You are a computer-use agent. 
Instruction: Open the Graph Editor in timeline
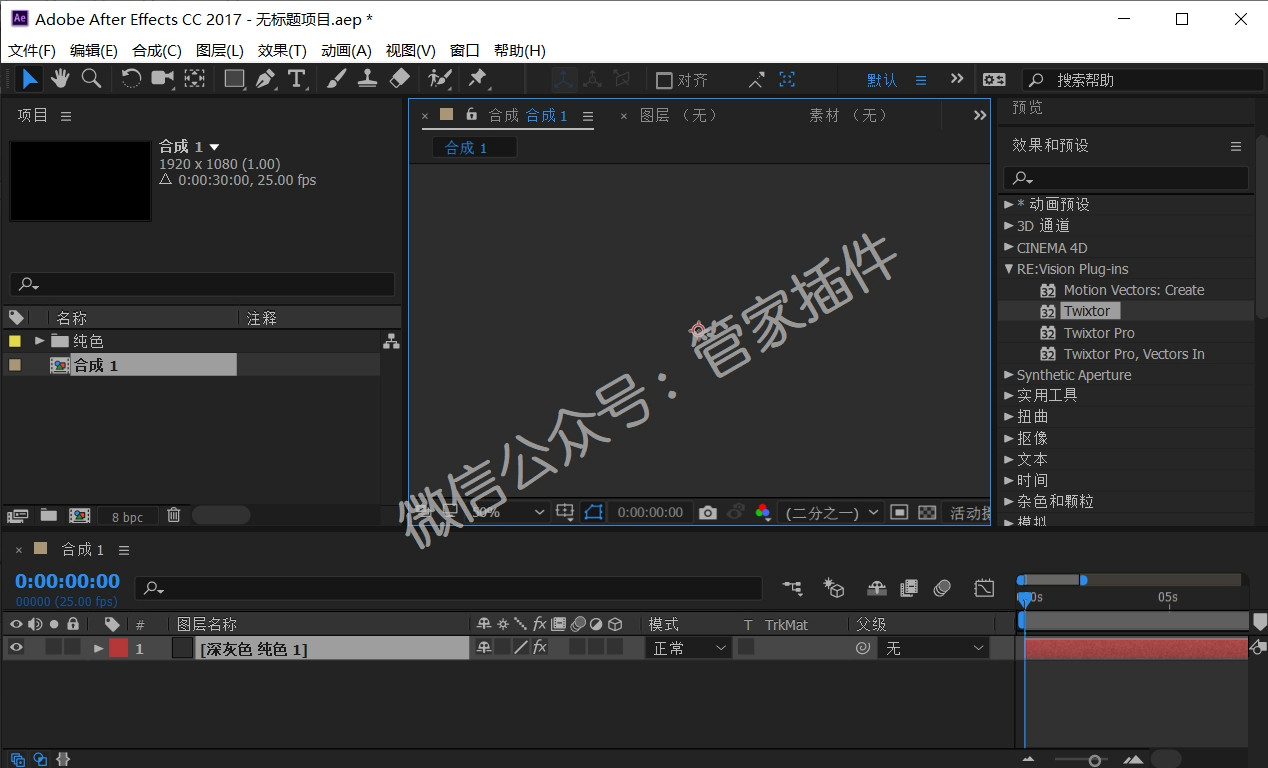point(984,589)
